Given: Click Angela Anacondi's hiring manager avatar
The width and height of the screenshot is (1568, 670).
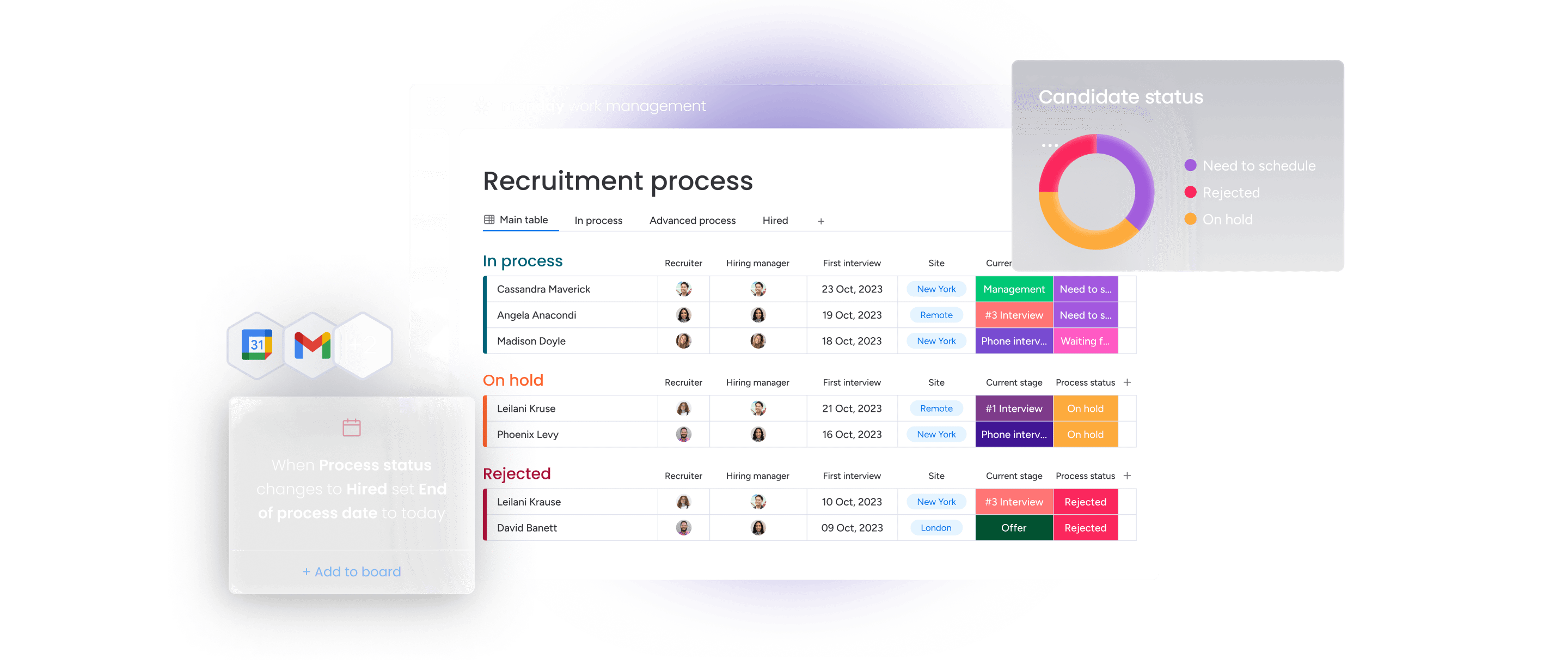Looking at the screenshot, I should 758,315.
